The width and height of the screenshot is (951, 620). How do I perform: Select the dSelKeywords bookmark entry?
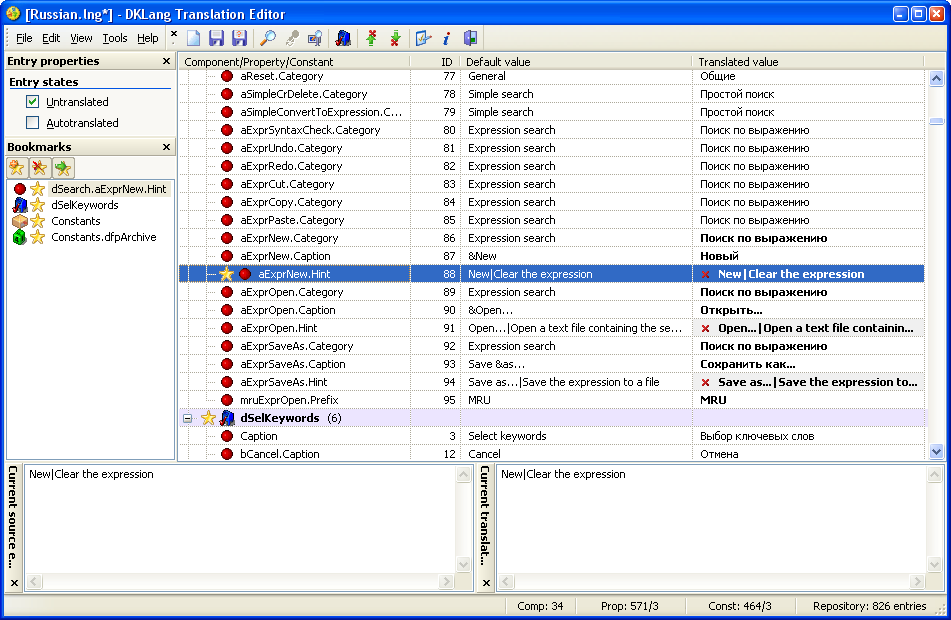tap(85, 205)
